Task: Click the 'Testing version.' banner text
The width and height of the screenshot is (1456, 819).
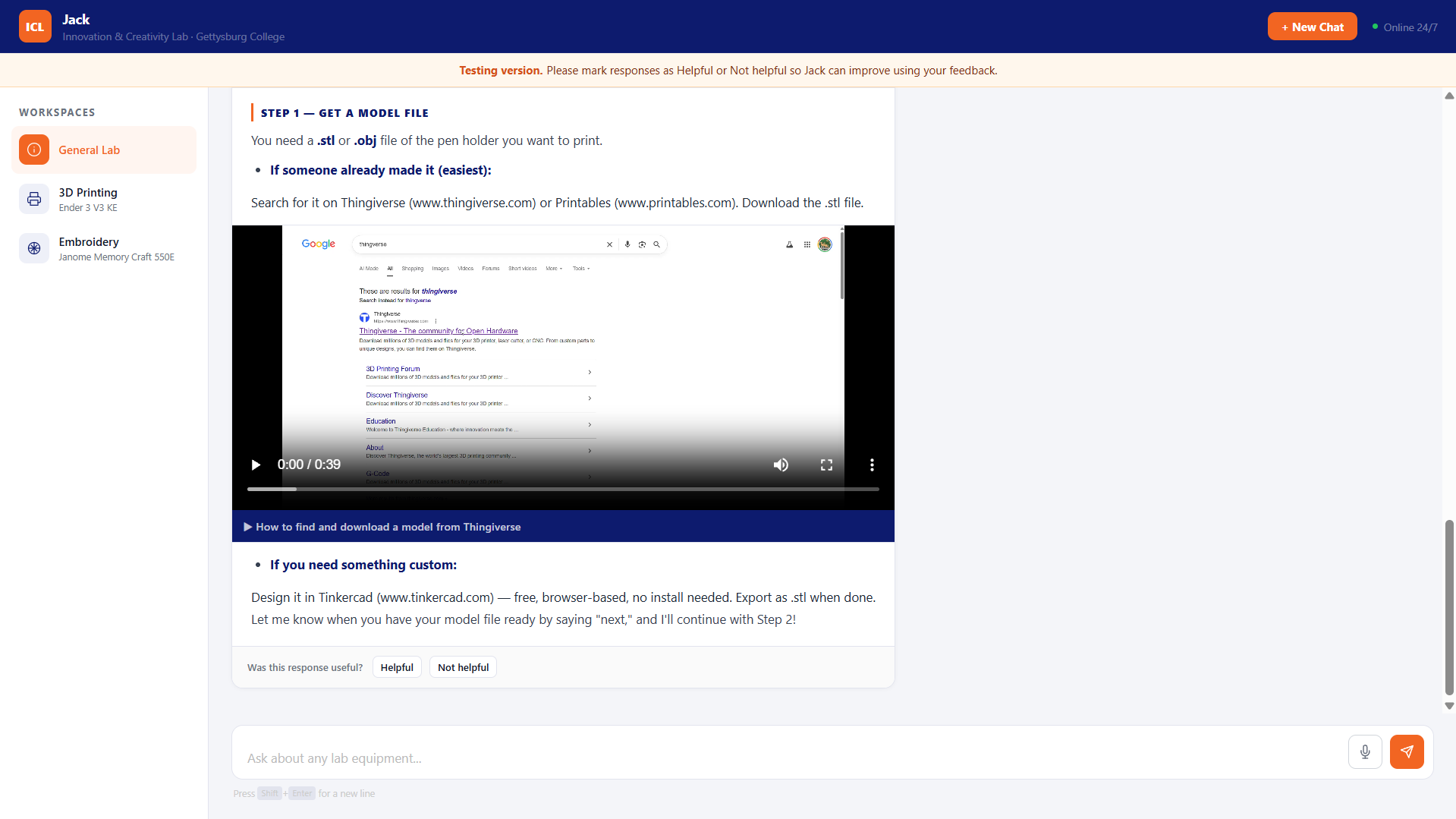Action: (x=501, y=71)
